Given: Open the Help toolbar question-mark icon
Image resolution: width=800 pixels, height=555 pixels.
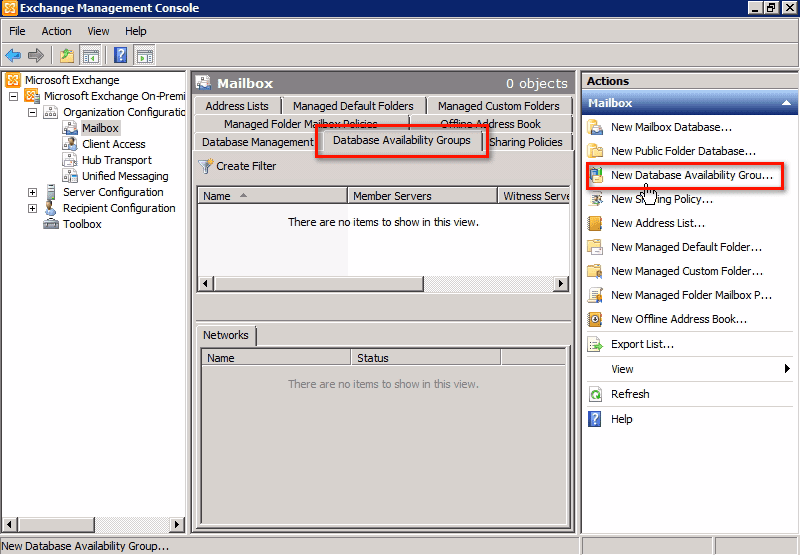Looking at the screenshot, I should click(120, 55).
